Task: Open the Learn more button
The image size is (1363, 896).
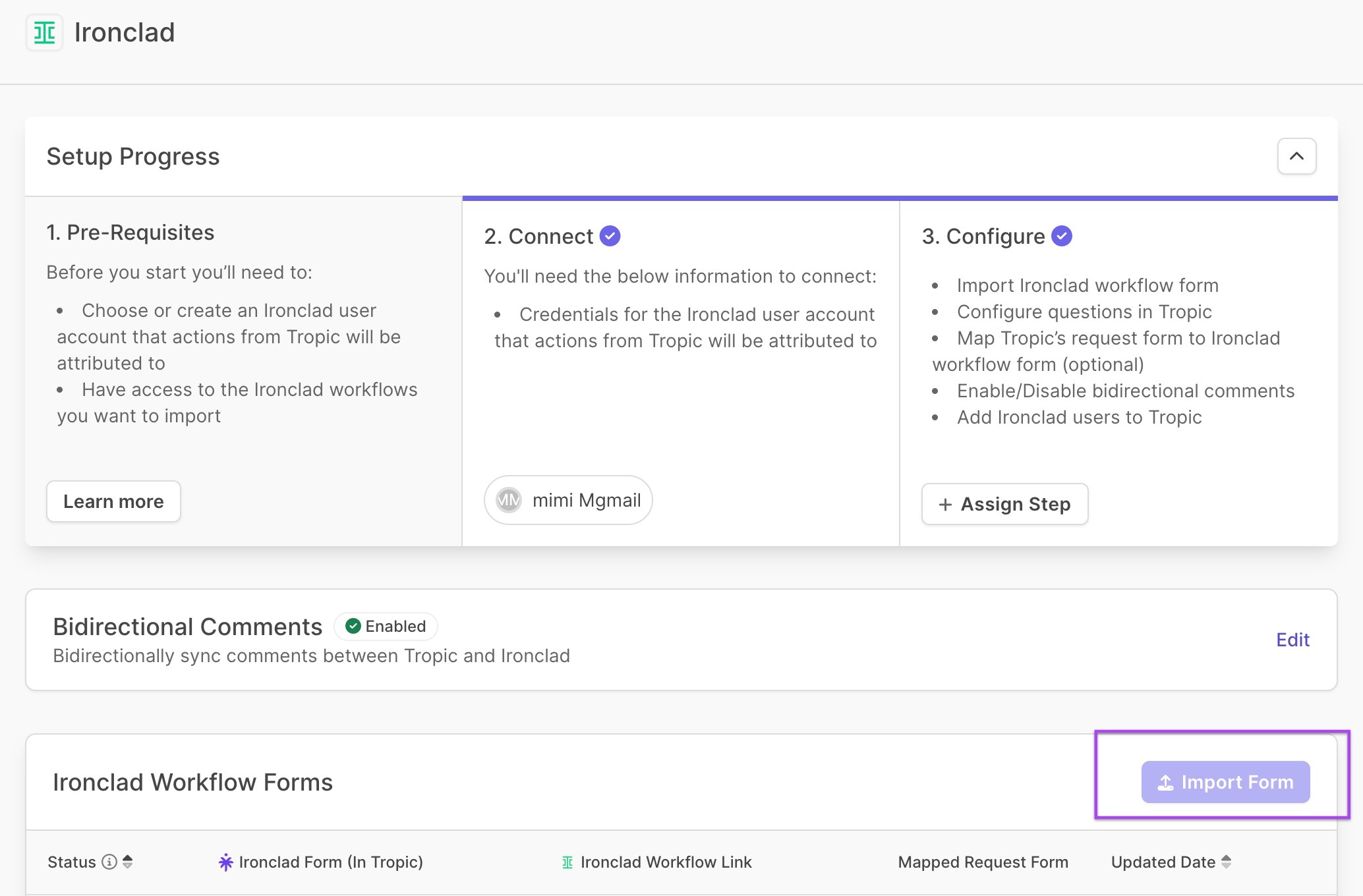Action: 113,501
